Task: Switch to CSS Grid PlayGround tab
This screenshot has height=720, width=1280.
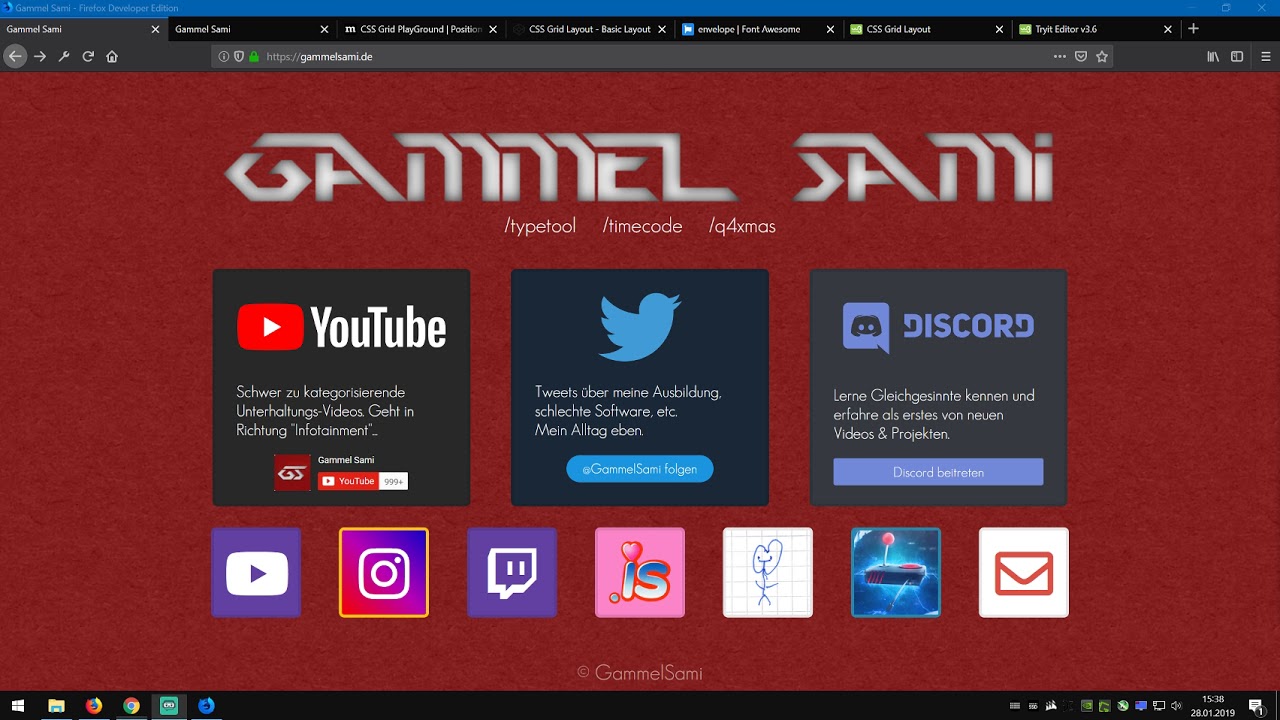Action: tap(420, 29)
